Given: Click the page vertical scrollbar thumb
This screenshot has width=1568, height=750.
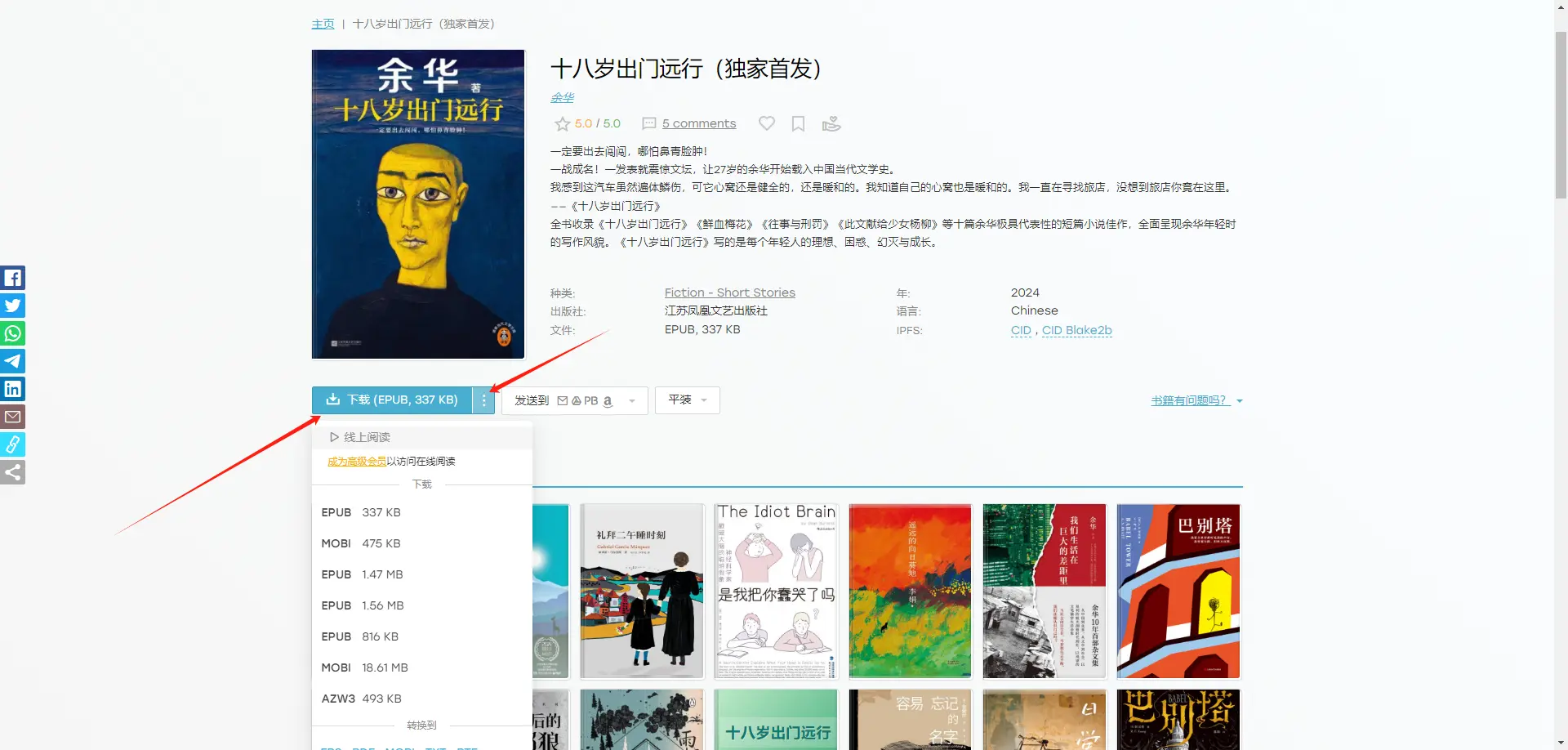Looking at the screenshot, I should [1561, 114].
